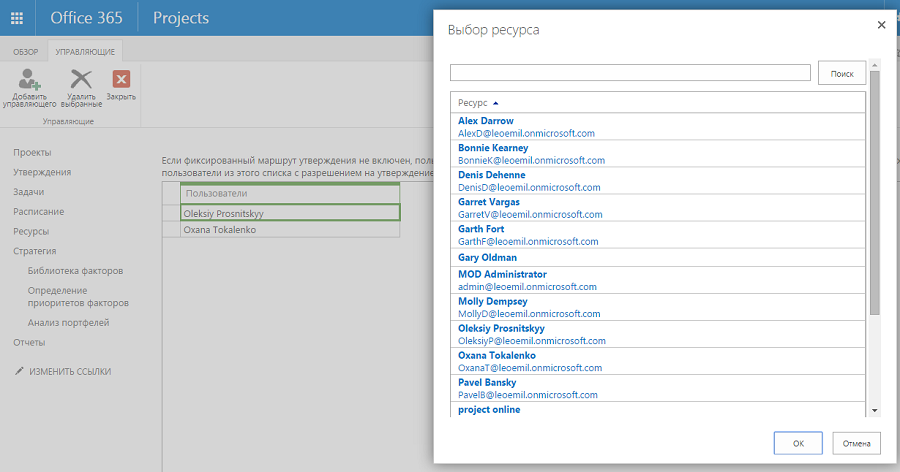The width and height of the screenshot is (900, 472).
Task: Open Анализ портфелей sub-link
Action: 68,322
